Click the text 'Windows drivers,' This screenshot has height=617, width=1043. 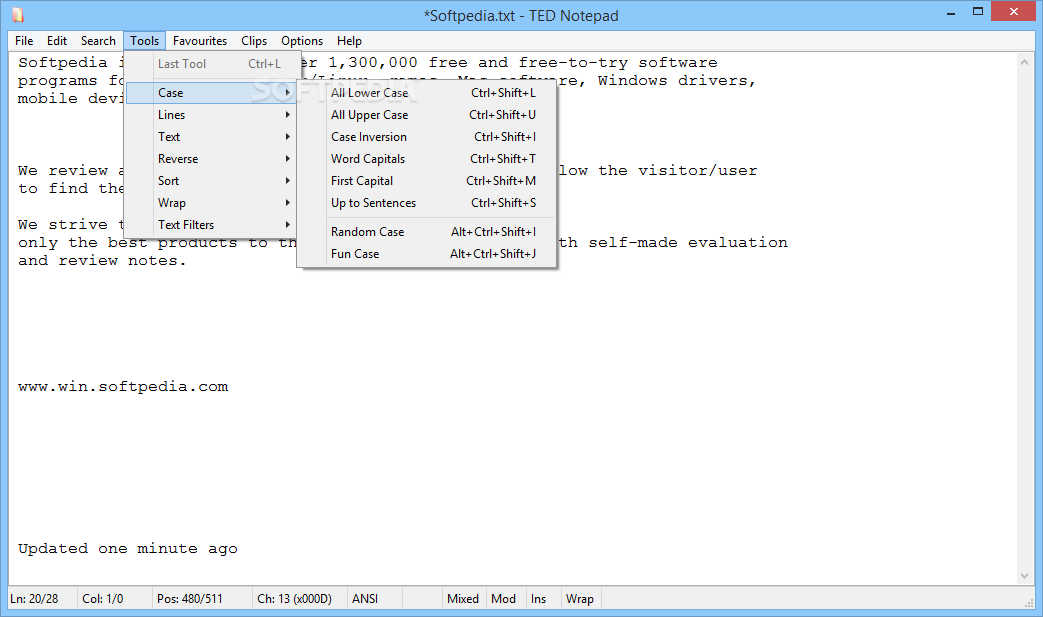coord(677,80)
